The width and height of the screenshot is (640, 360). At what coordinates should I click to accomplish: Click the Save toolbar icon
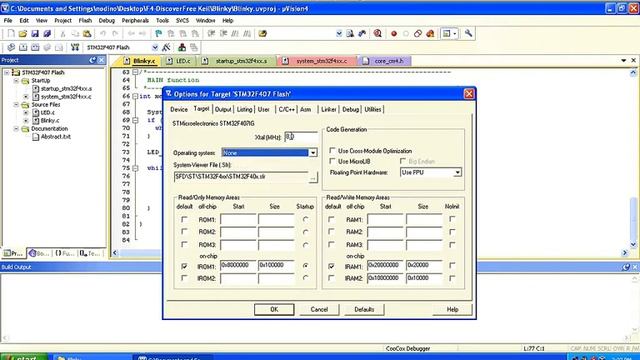pyautogui.click(x=35, y=33)
